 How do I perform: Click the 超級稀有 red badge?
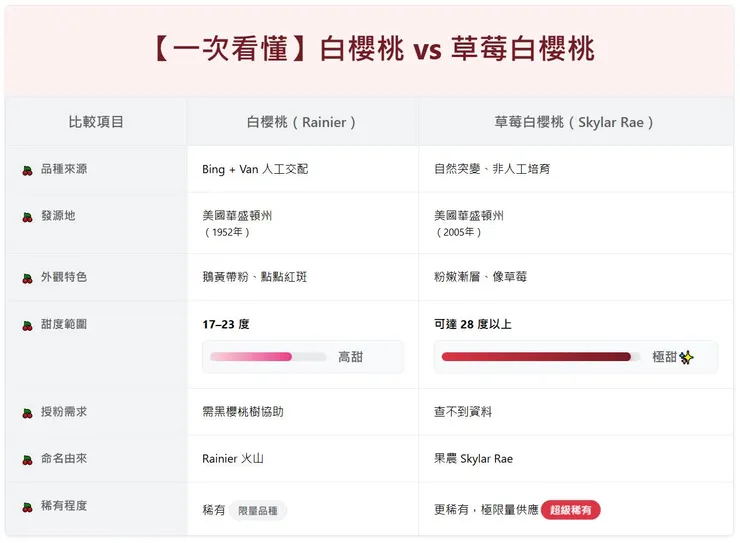(x=571, y=510)
